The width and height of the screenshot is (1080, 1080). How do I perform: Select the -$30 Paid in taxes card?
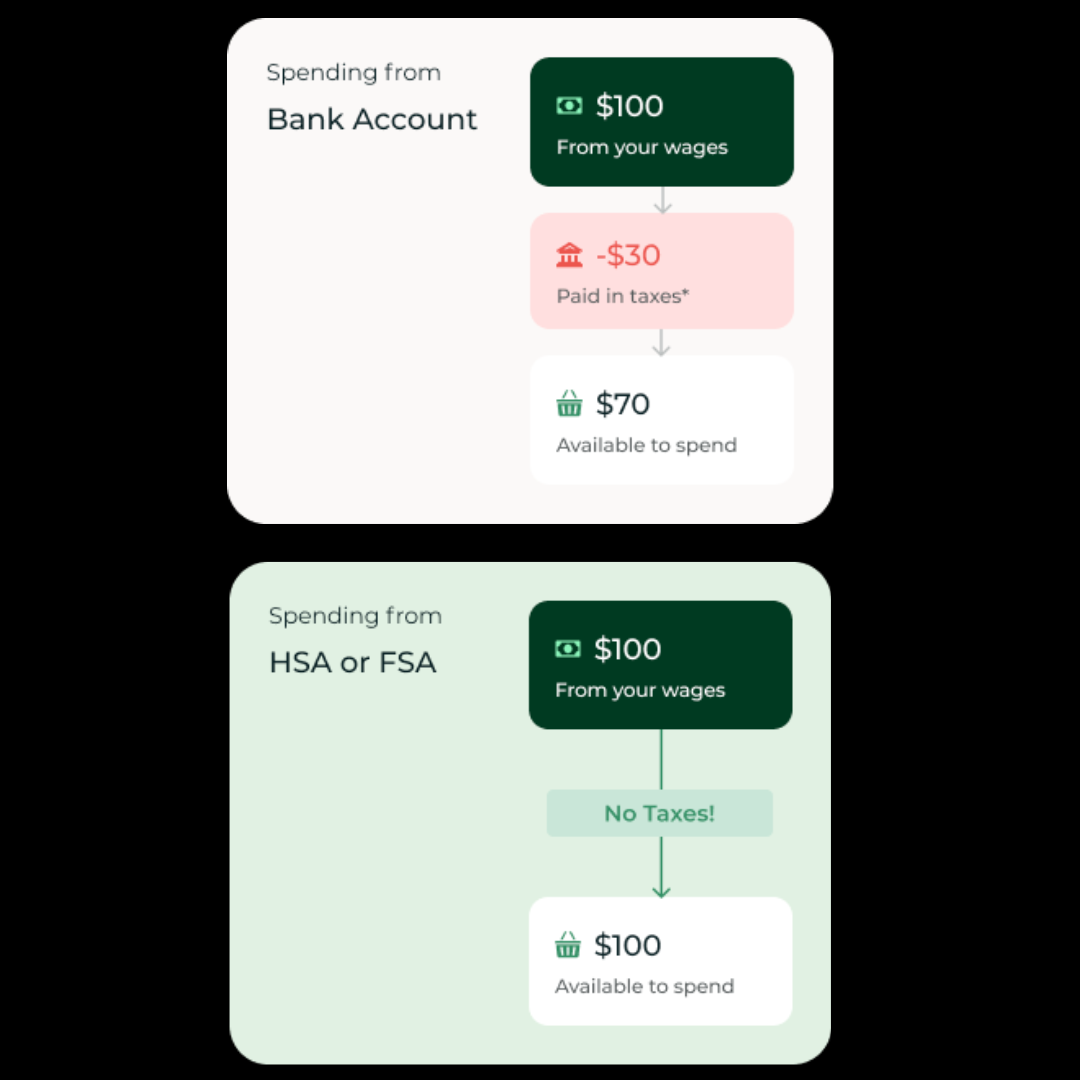pos(661,271)
